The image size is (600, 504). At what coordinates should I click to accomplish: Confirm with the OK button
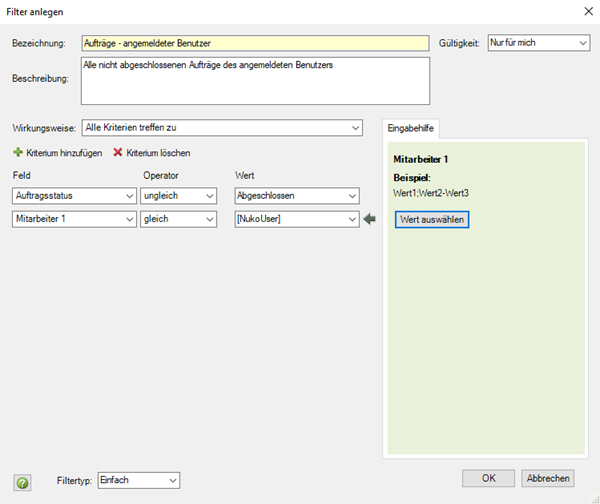pos(488,478)
